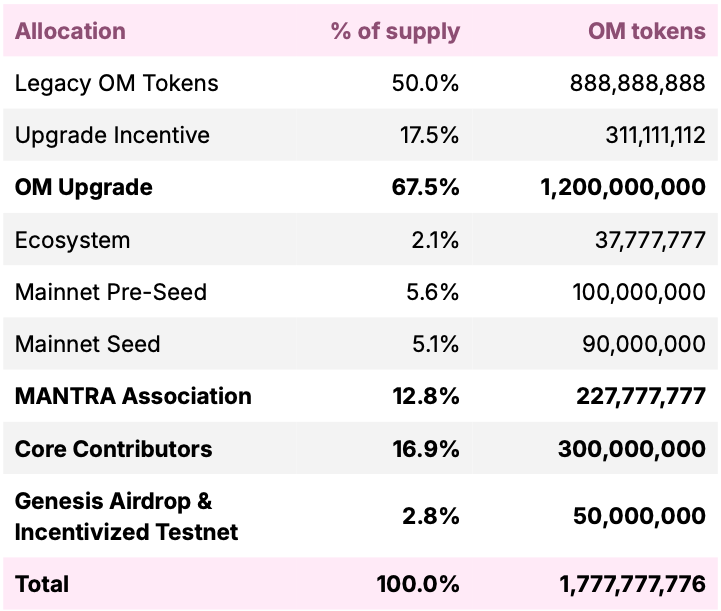Click the 300,000,000 token amount

coord(632,448)
